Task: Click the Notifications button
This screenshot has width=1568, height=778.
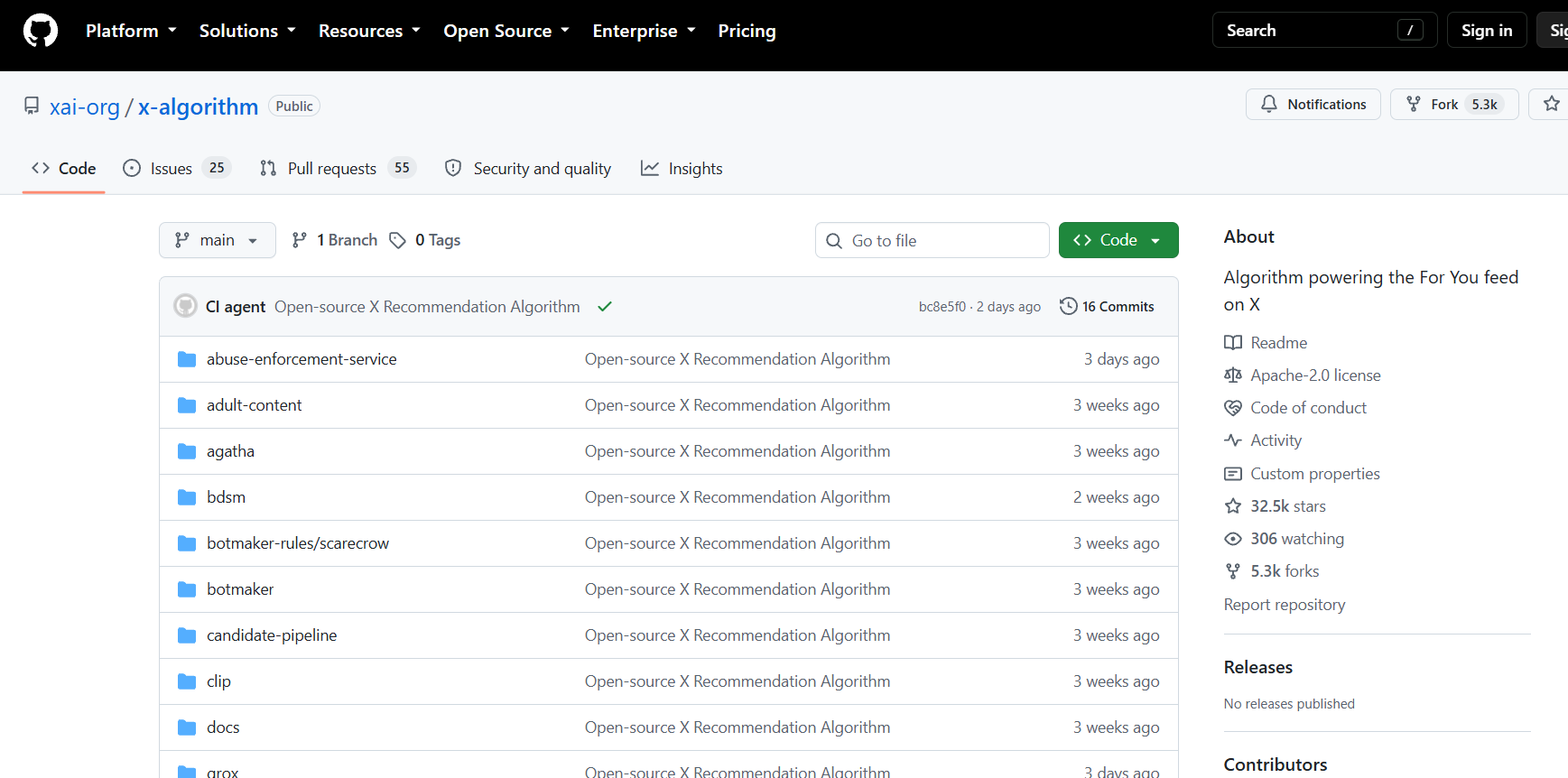Action: pyautogui.click(x=1313, y=105)
